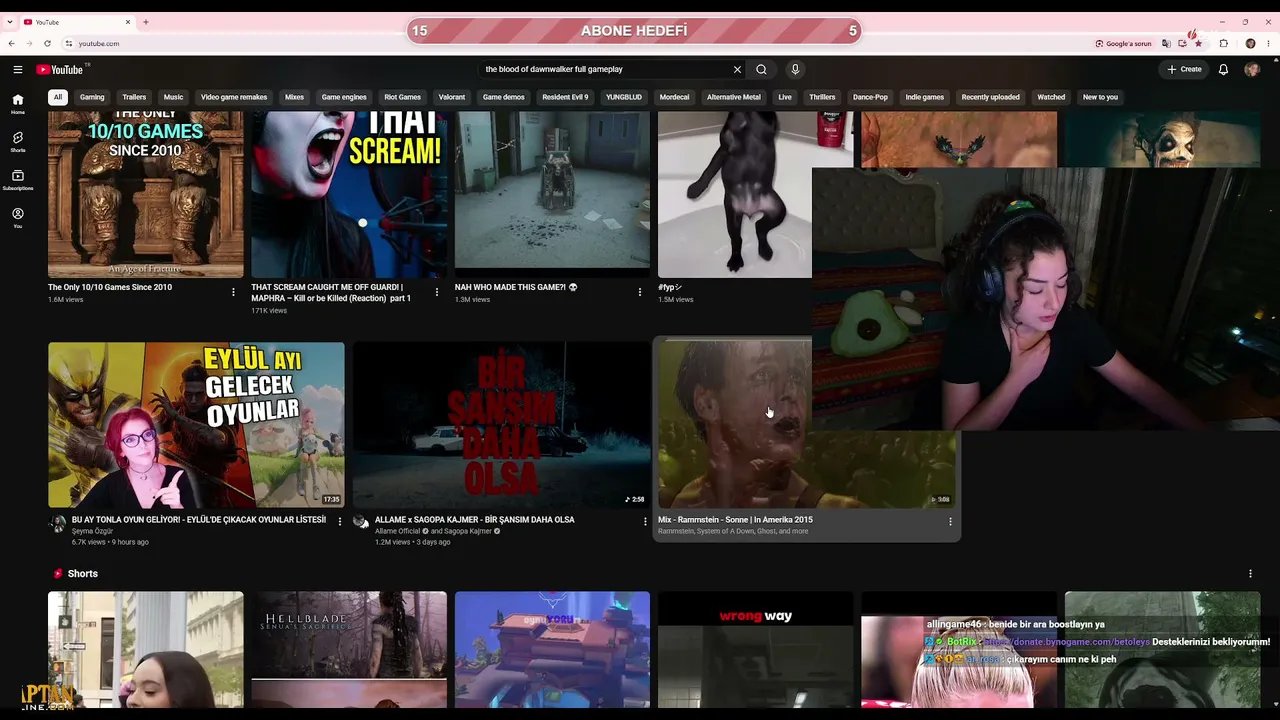Open Şeyma Özgür channel avatar

click(58, 524)
